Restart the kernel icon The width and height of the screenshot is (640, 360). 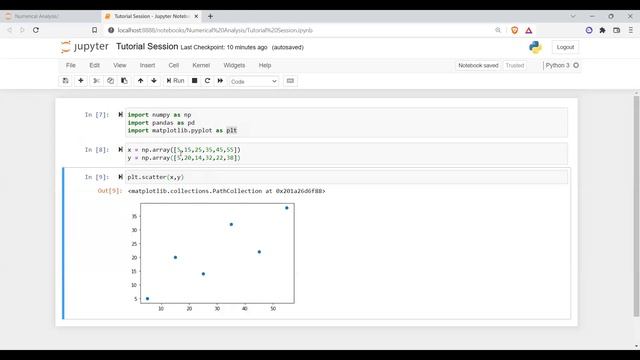[207, 81]
